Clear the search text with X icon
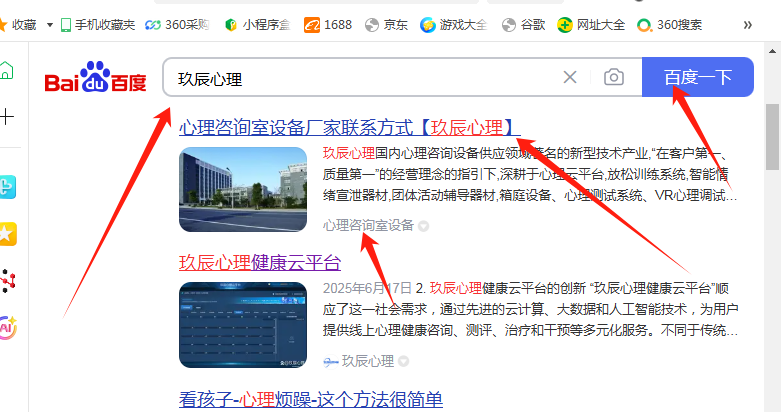 tap(570, 77)
